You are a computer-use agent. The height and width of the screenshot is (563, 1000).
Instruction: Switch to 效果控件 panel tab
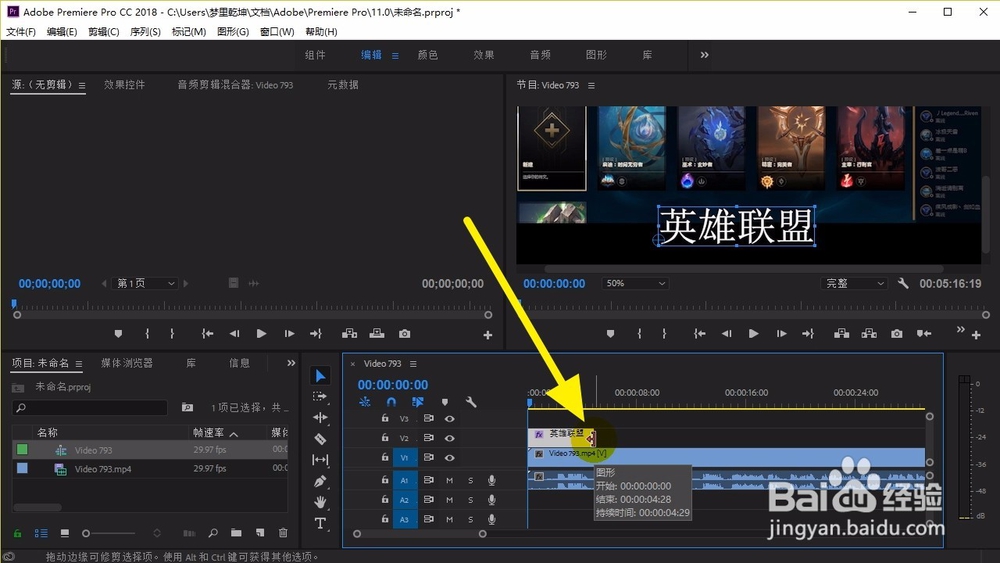[124, 84]
